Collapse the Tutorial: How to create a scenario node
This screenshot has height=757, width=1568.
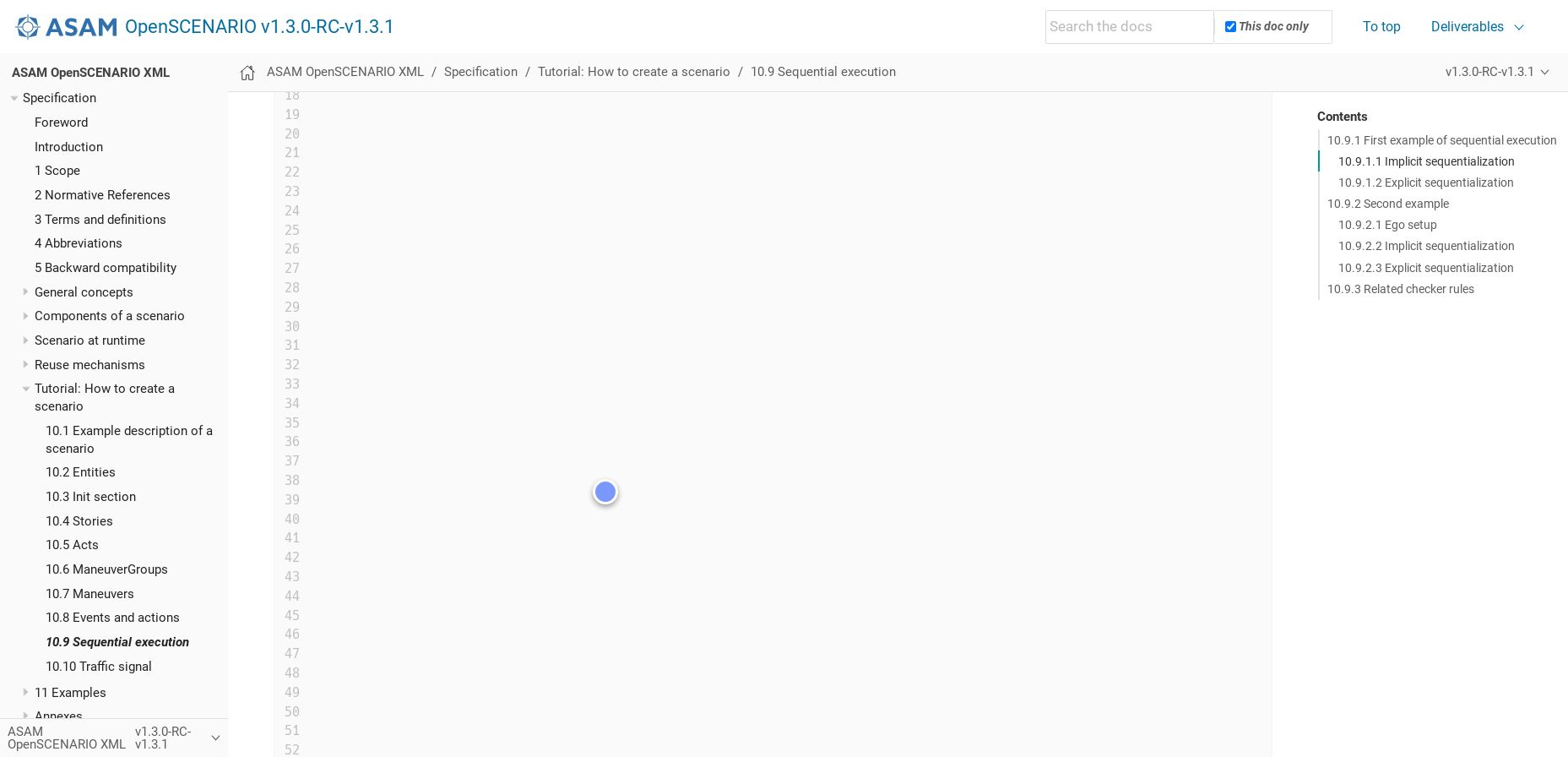26,389
